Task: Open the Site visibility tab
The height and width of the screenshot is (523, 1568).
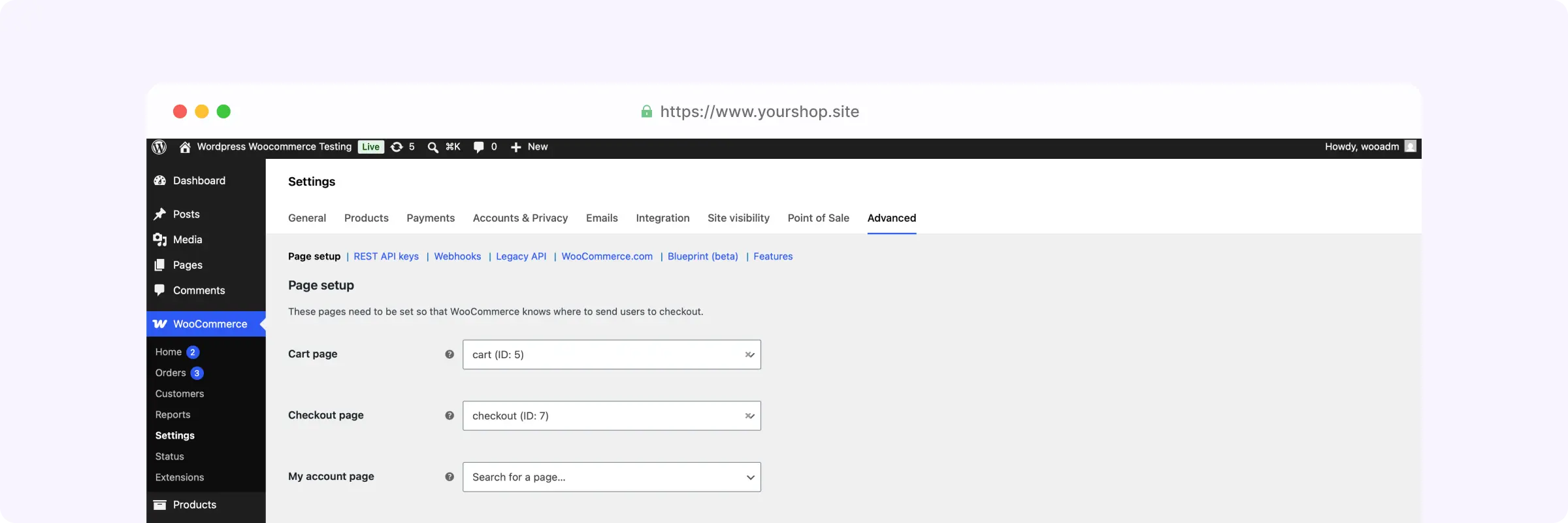Action: (x=738, y=218)
